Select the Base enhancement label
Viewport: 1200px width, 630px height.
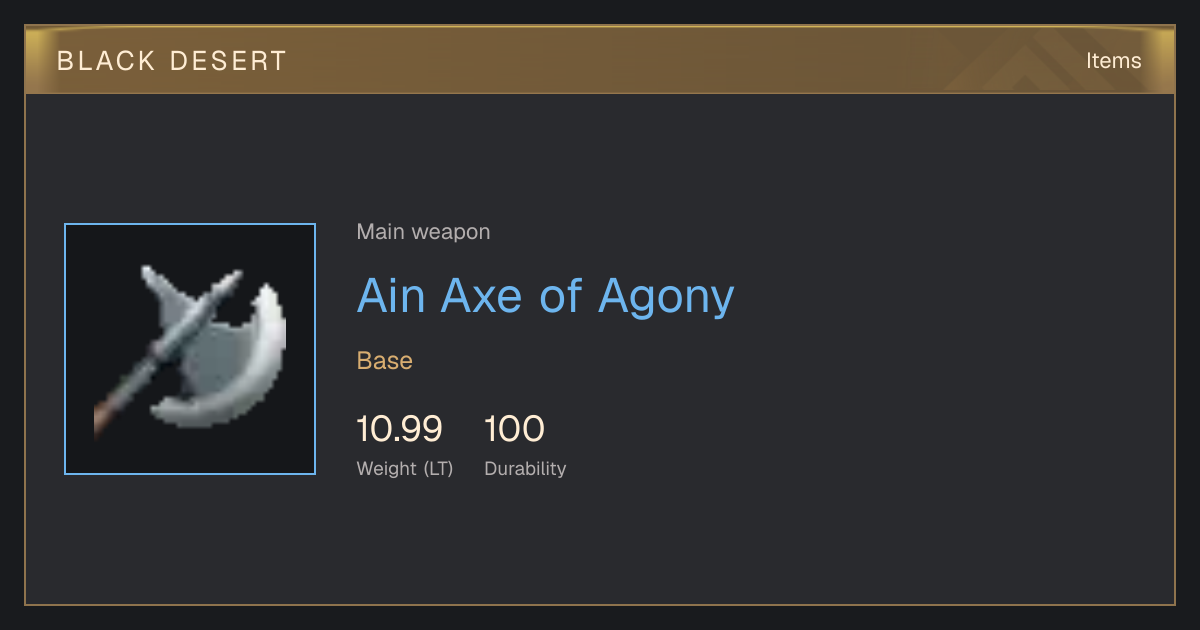385,361
